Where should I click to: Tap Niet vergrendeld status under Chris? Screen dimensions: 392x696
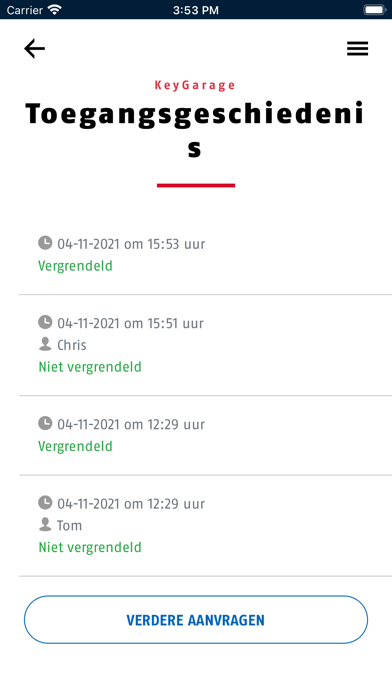tap(90, 367)
